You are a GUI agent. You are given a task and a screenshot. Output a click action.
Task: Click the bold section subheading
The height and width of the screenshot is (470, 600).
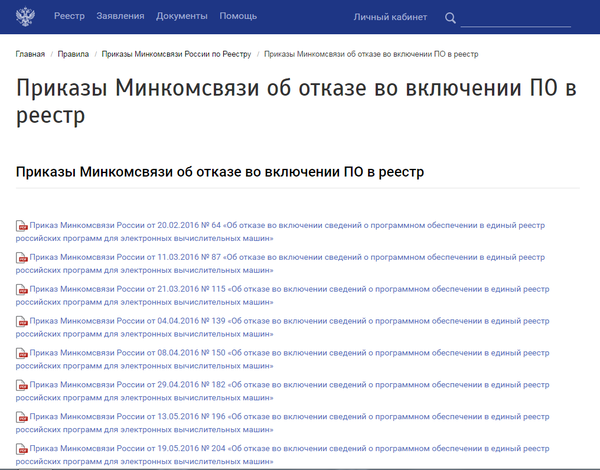[x=220, y=172]
